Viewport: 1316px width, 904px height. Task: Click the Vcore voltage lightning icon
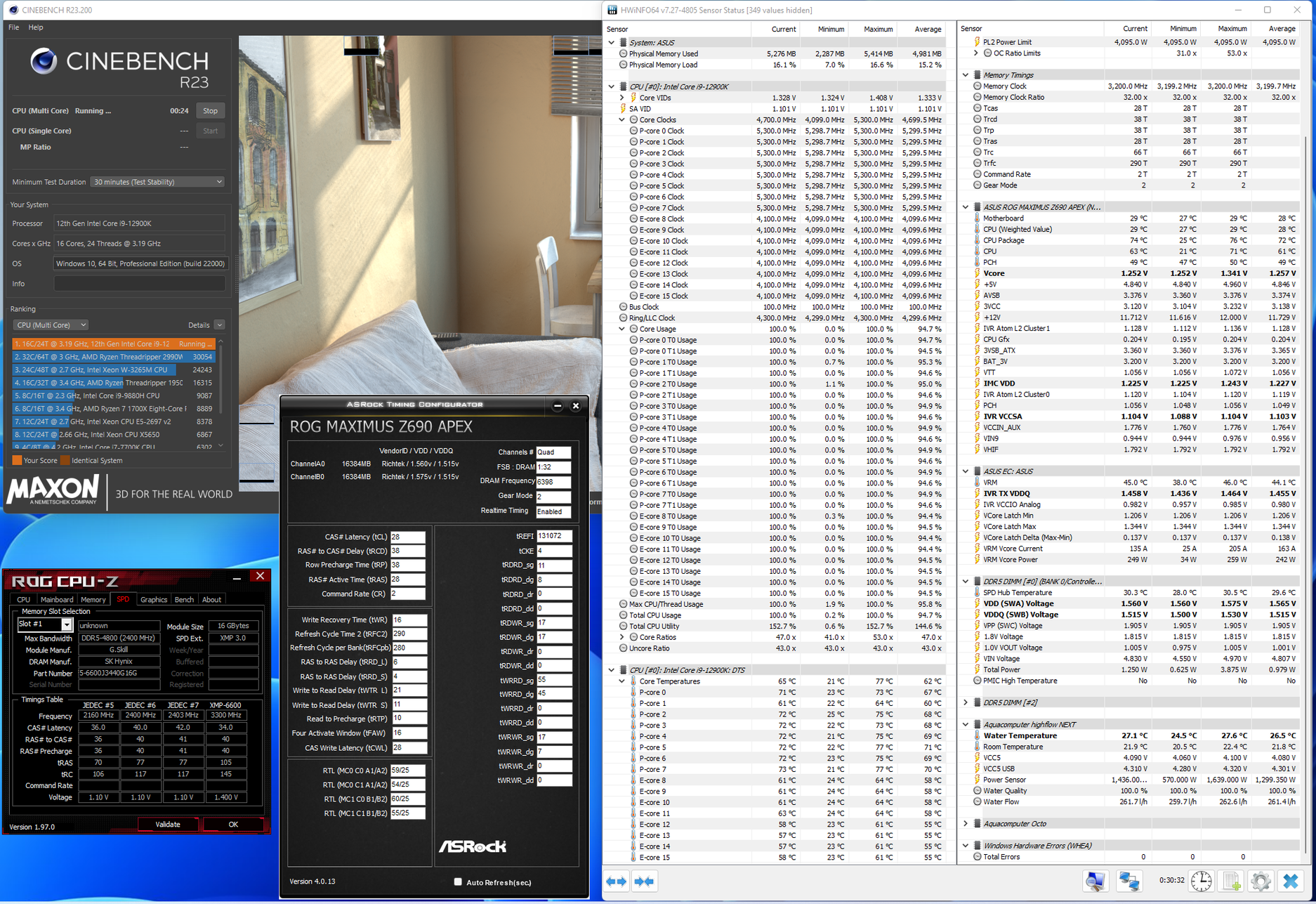977,273
